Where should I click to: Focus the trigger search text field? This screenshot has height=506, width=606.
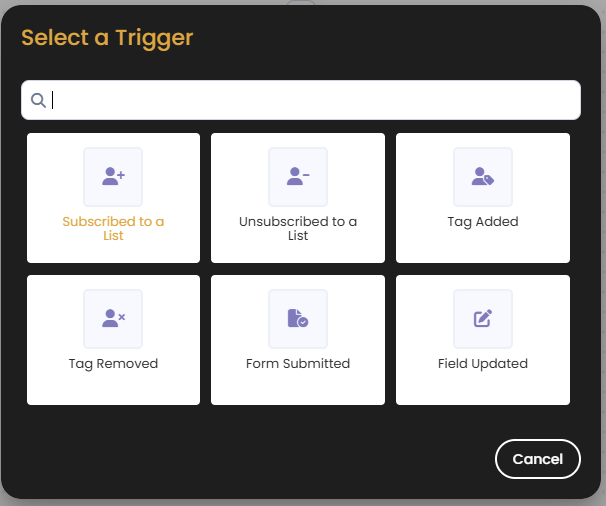point(310,100)
